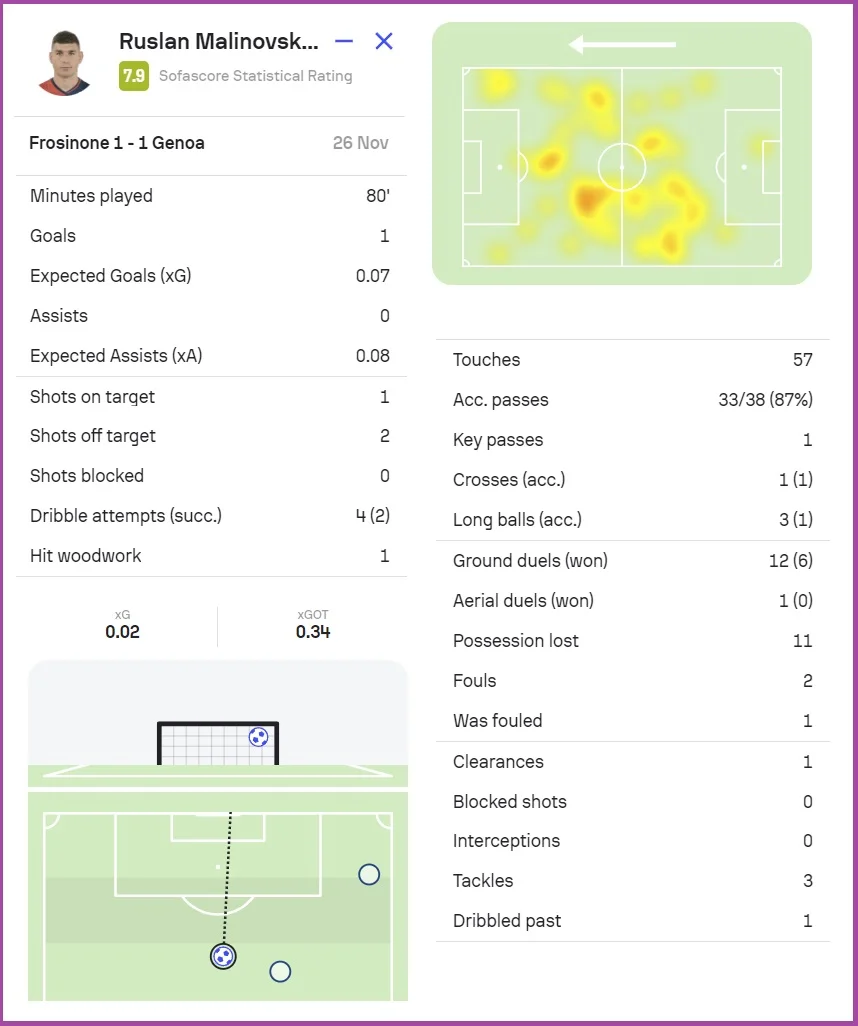Select the Ground duels (won) row
This screenshot has height=1026, width=858.
[x=632, y=561]
